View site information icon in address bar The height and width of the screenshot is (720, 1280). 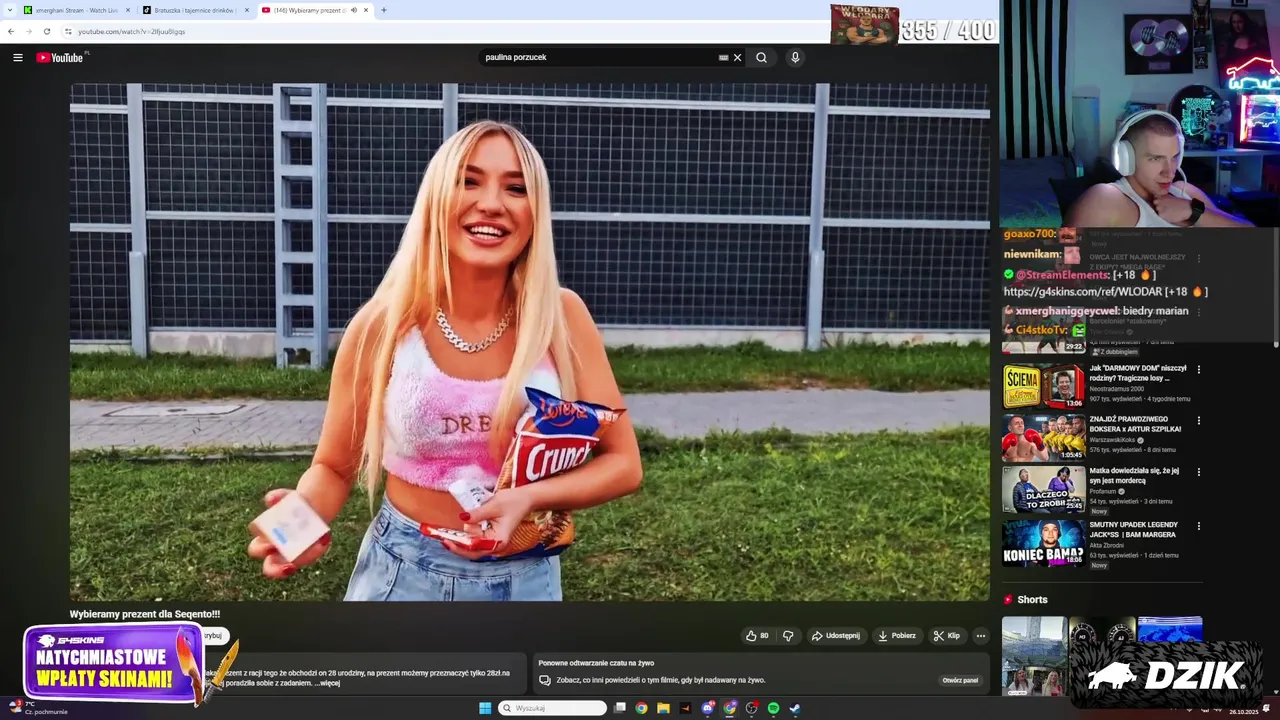(x=68, y=31)
